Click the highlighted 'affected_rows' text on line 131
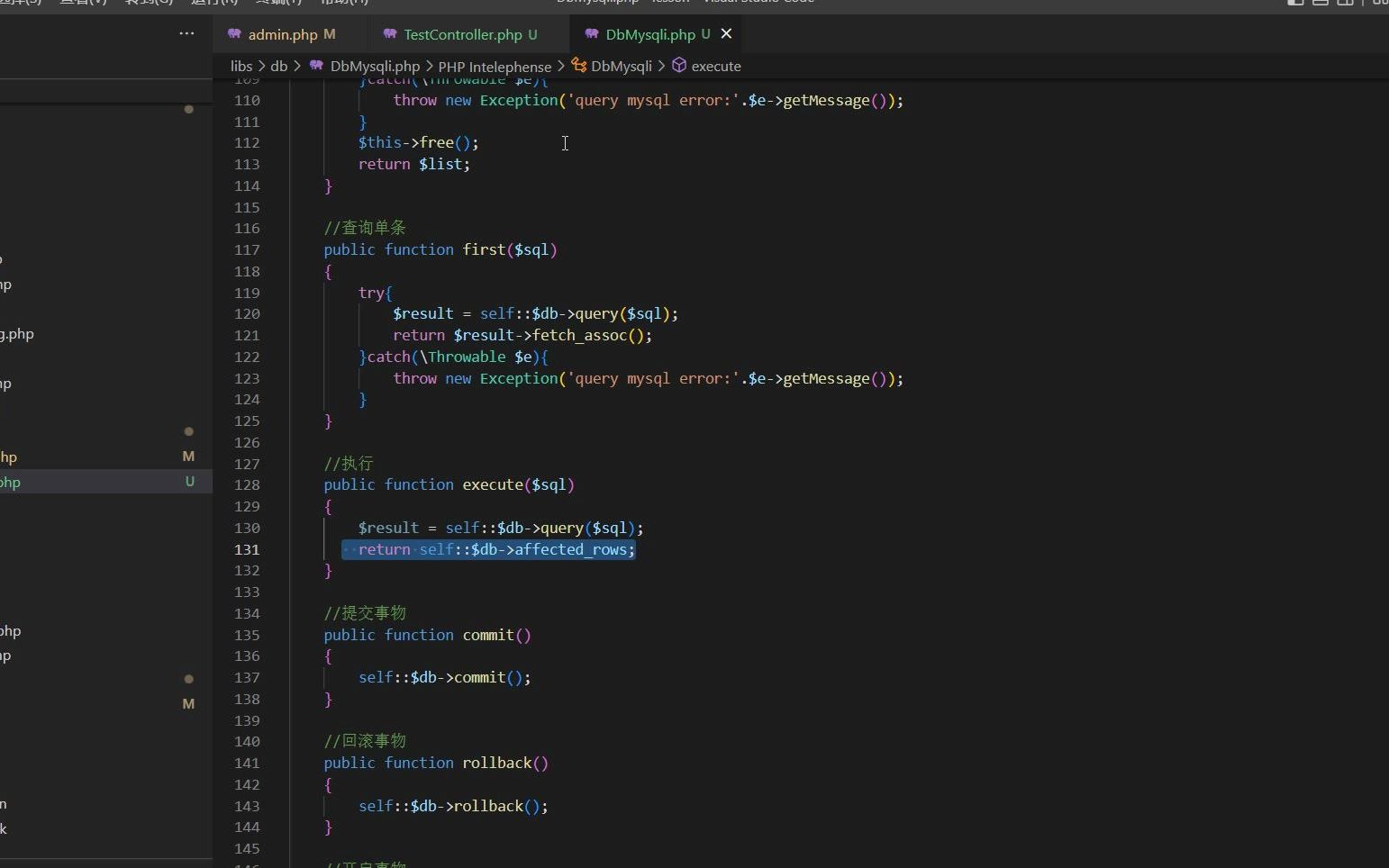Screen dimensions: 1389x868 coord(570,549)
